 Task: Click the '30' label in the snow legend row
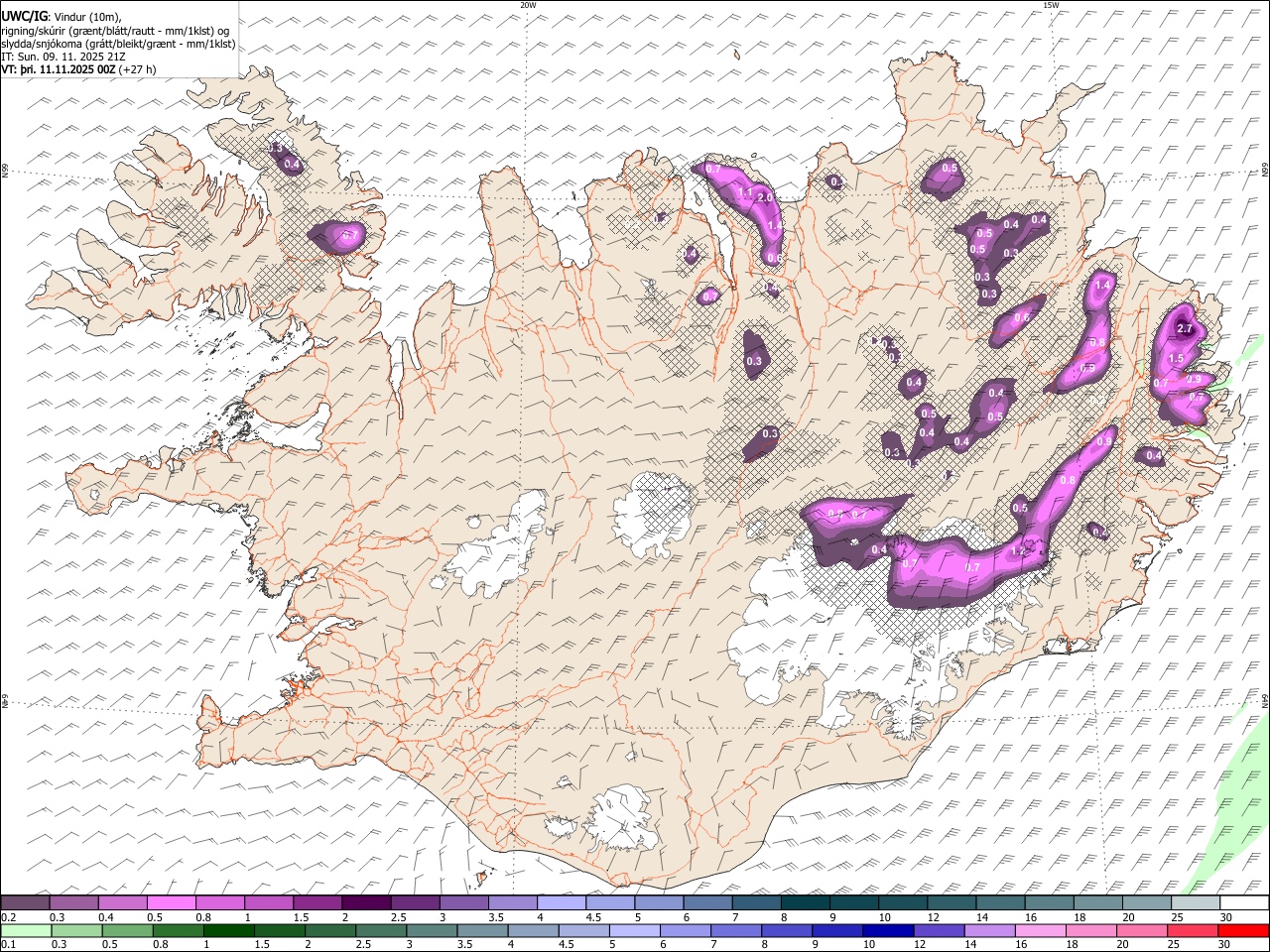pyautogui.click(x=1225, y=917)
